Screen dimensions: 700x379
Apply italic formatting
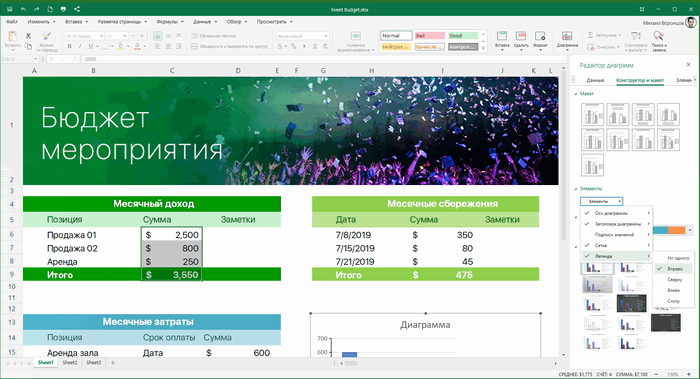point(80,46)
